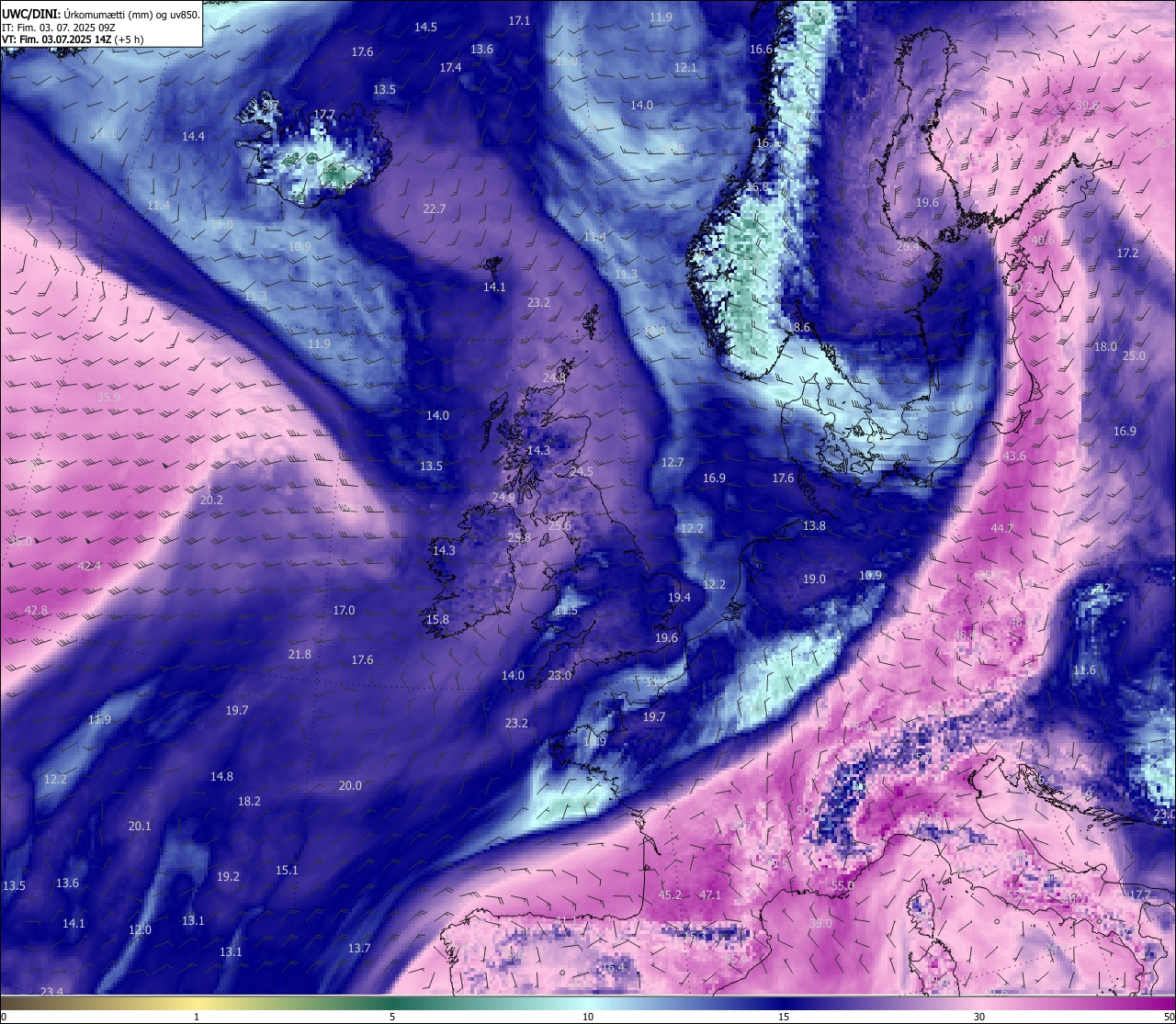Screen dimensions: 1176x1024
Task: Click the value 18.2 in the southwest Atlantic
Action: pos(249,801)
